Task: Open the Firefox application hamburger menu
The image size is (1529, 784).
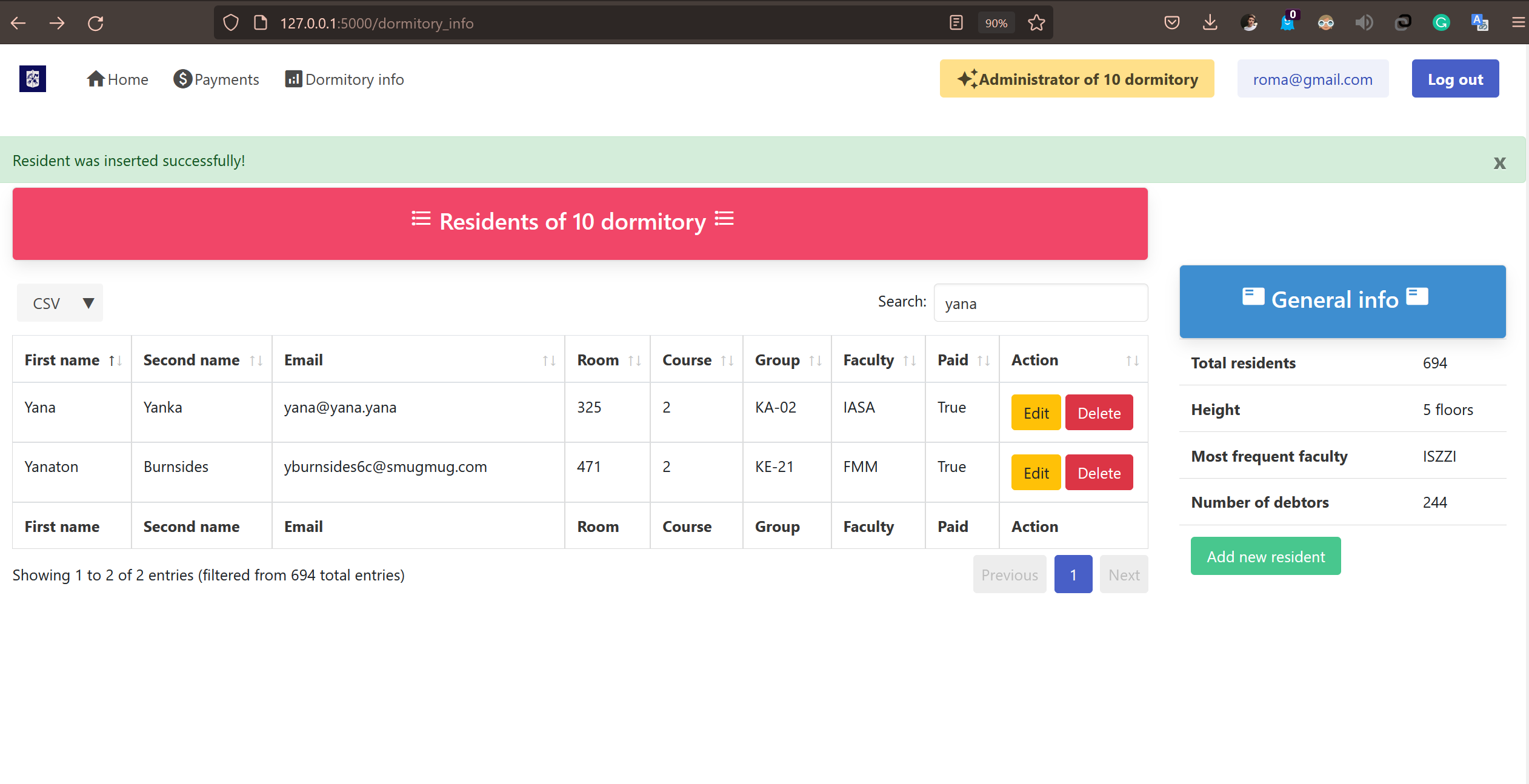Action: point(1519,22)
